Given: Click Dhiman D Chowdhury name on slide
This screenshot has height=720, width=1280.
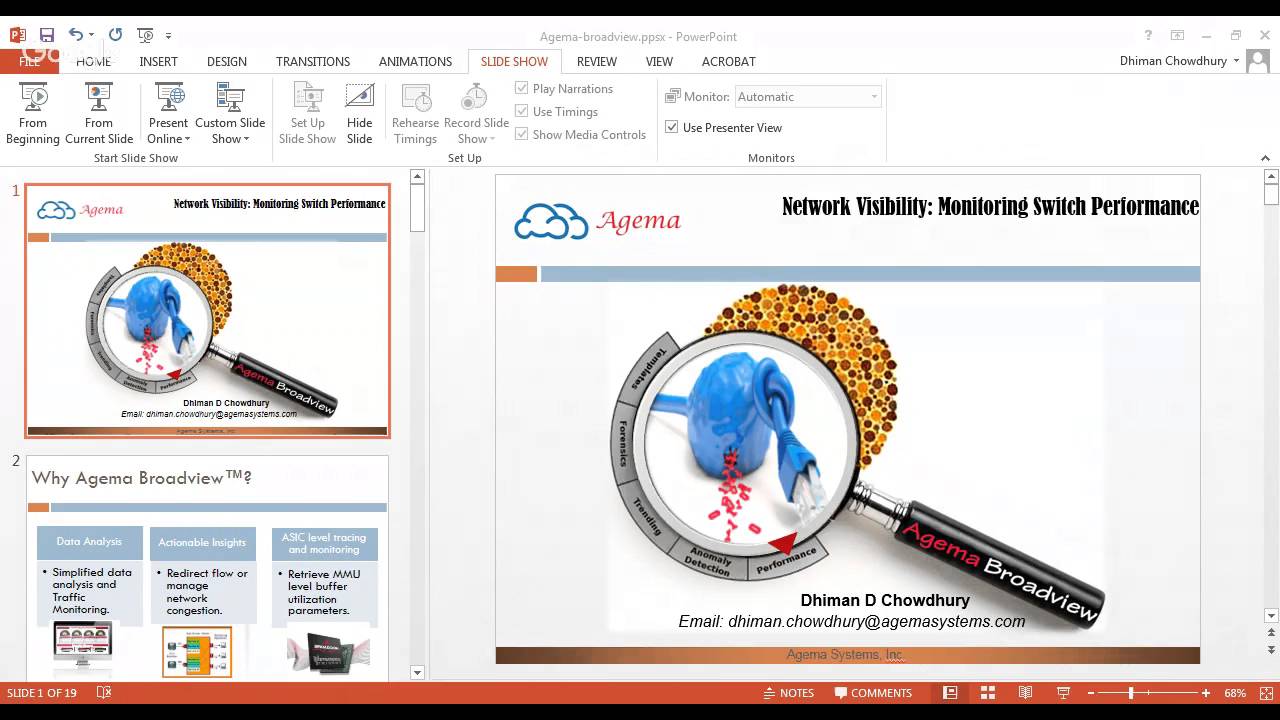Looking at the screenshot, I should tap(885, 600).
